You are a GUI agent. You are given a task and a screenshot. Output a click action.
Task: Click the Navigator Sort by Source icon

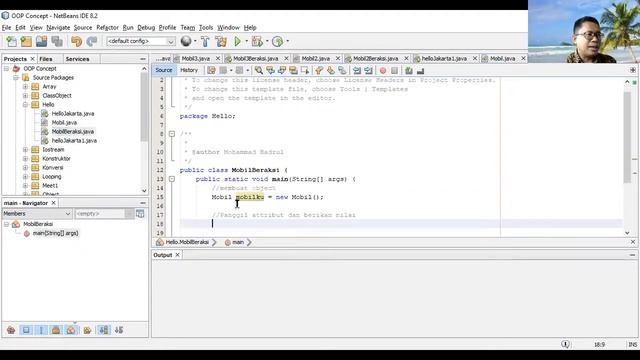pyautogui.click(x=119, y=330)
